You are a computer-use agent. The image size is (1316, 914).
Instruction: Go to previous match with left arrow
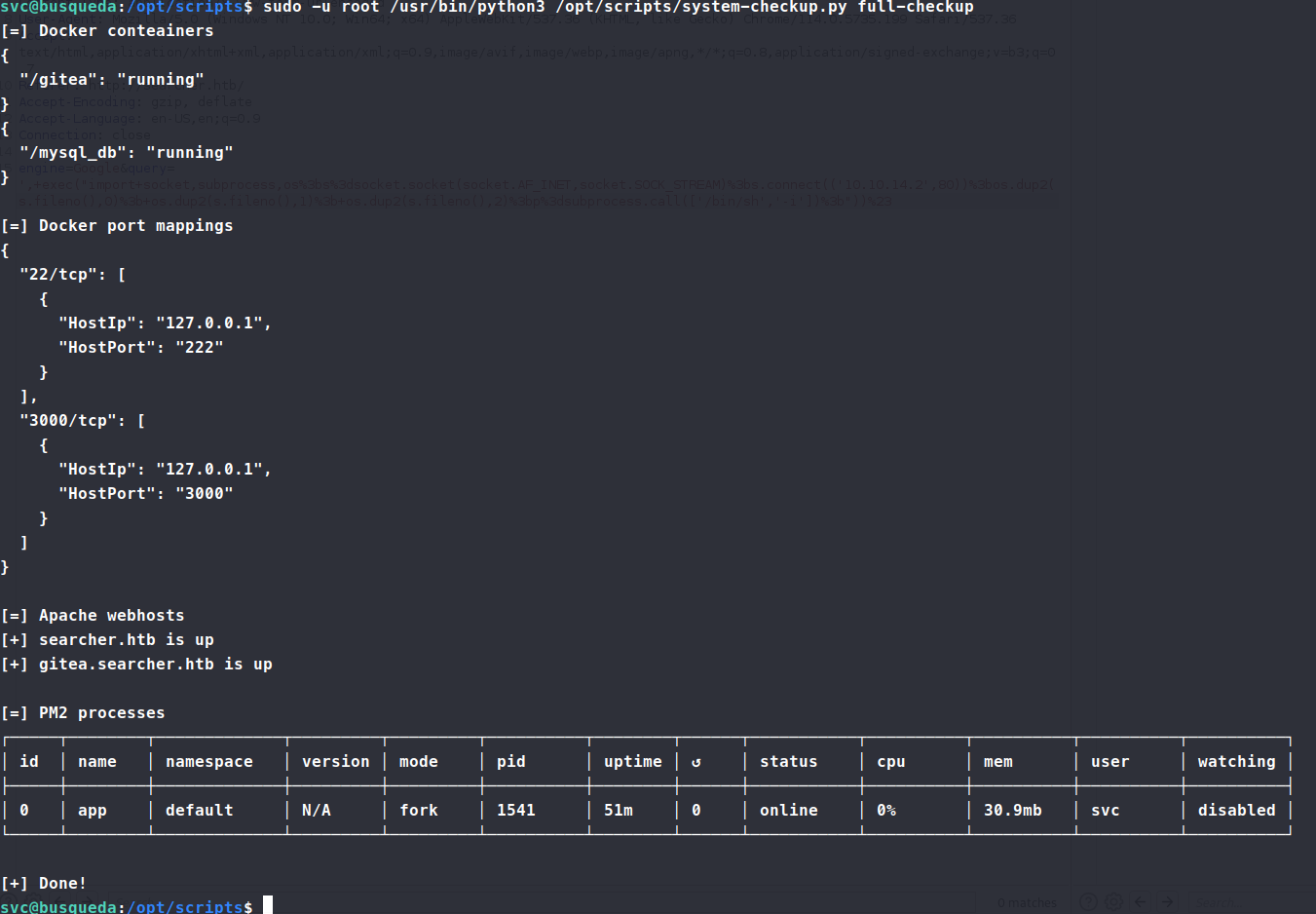pos(1141,902)
